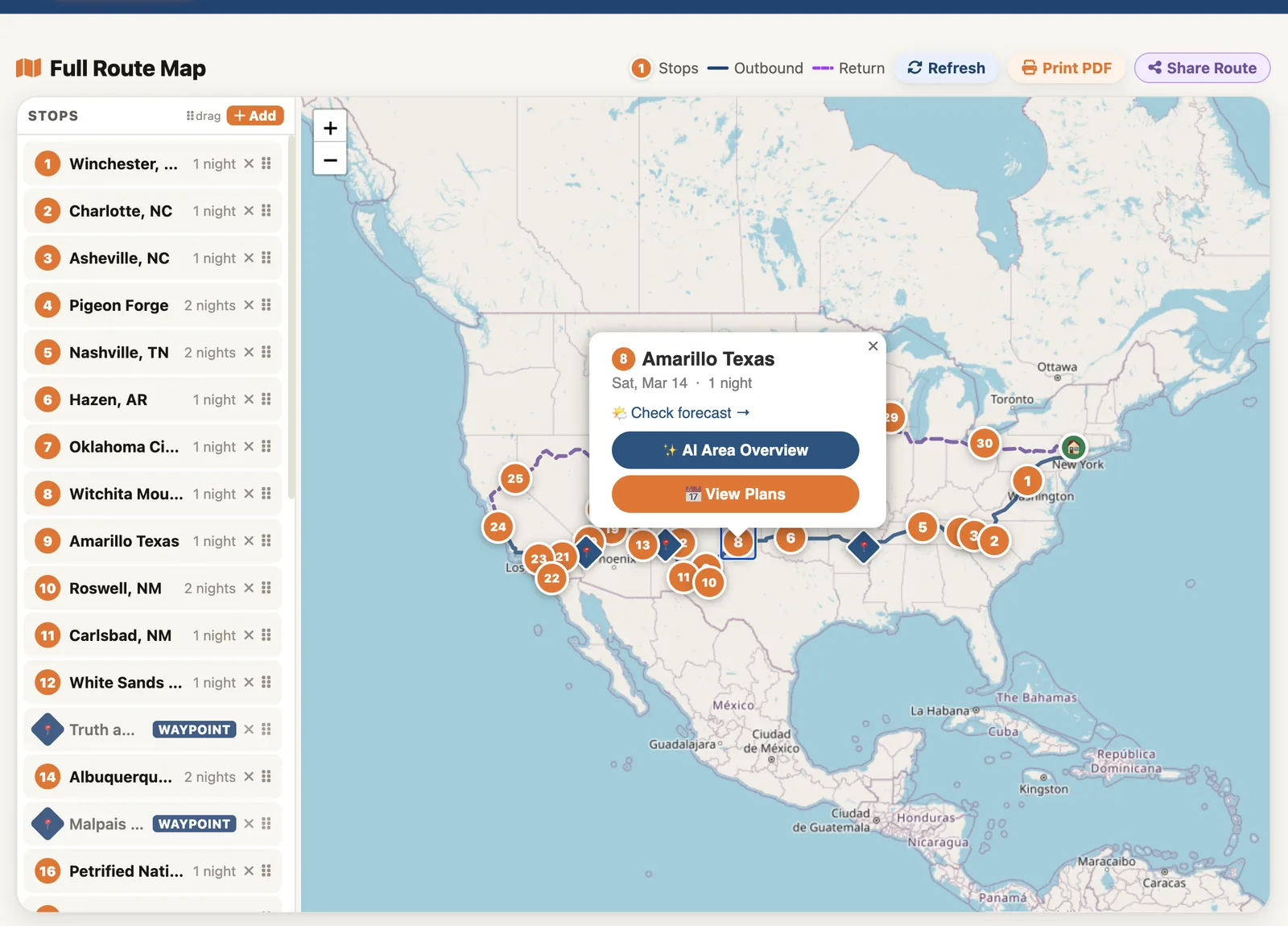Screen dimensions: 1288x926
Task: Remove the Winchester stop
Action: click(x=249, y=163)
